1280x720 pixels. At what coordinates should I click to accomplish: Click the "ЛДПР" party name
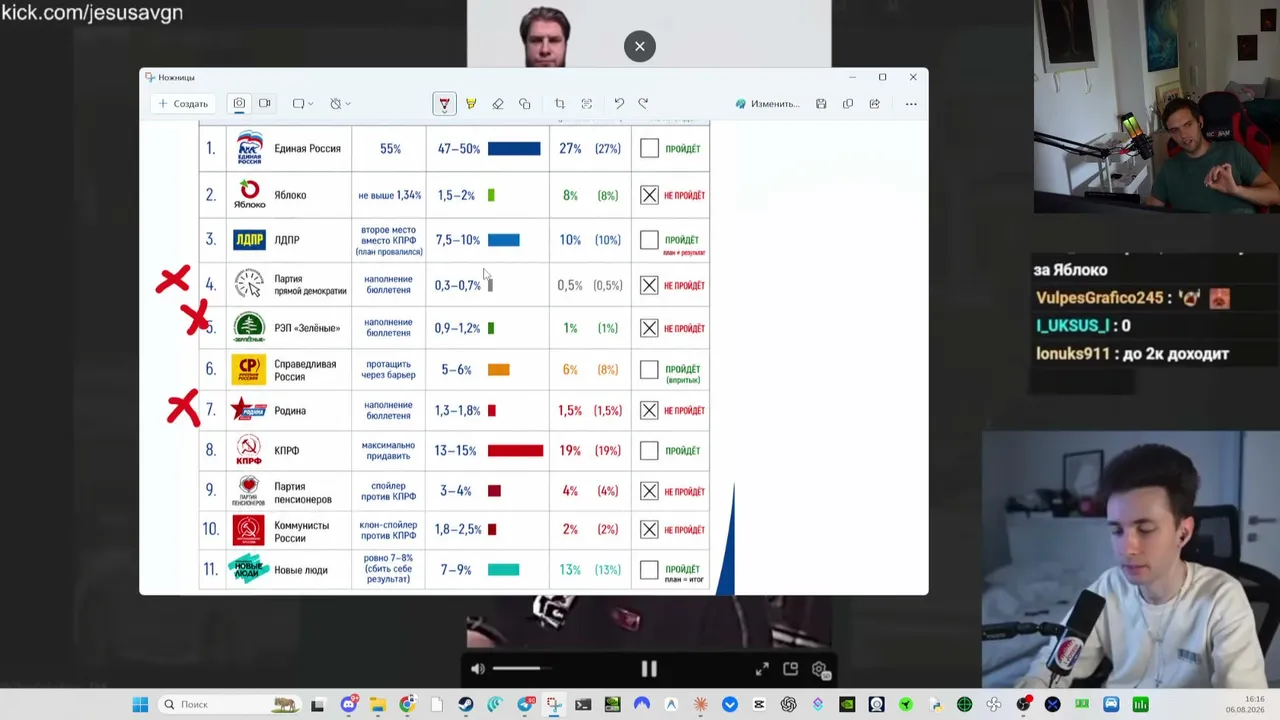click(287, 240)
